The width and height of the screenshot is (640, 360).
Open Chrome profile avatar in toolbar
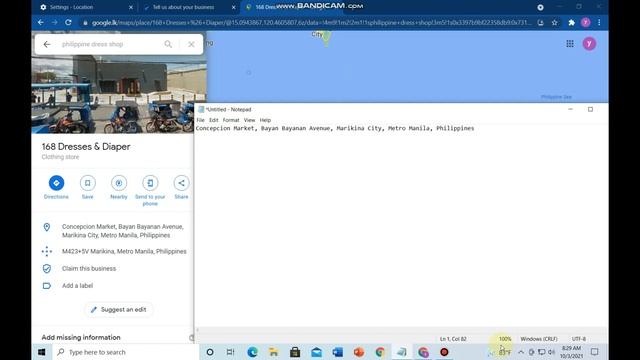585,22
